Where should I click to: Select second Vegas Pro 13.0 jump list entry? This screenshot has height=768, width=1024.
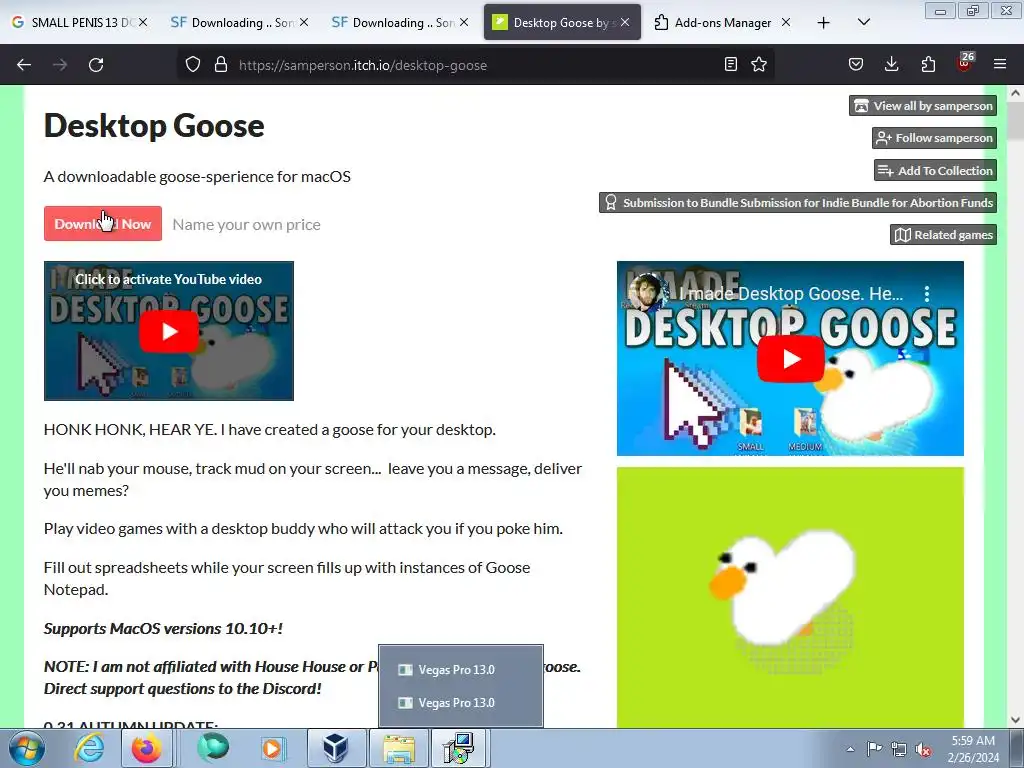tap(460, 703)
